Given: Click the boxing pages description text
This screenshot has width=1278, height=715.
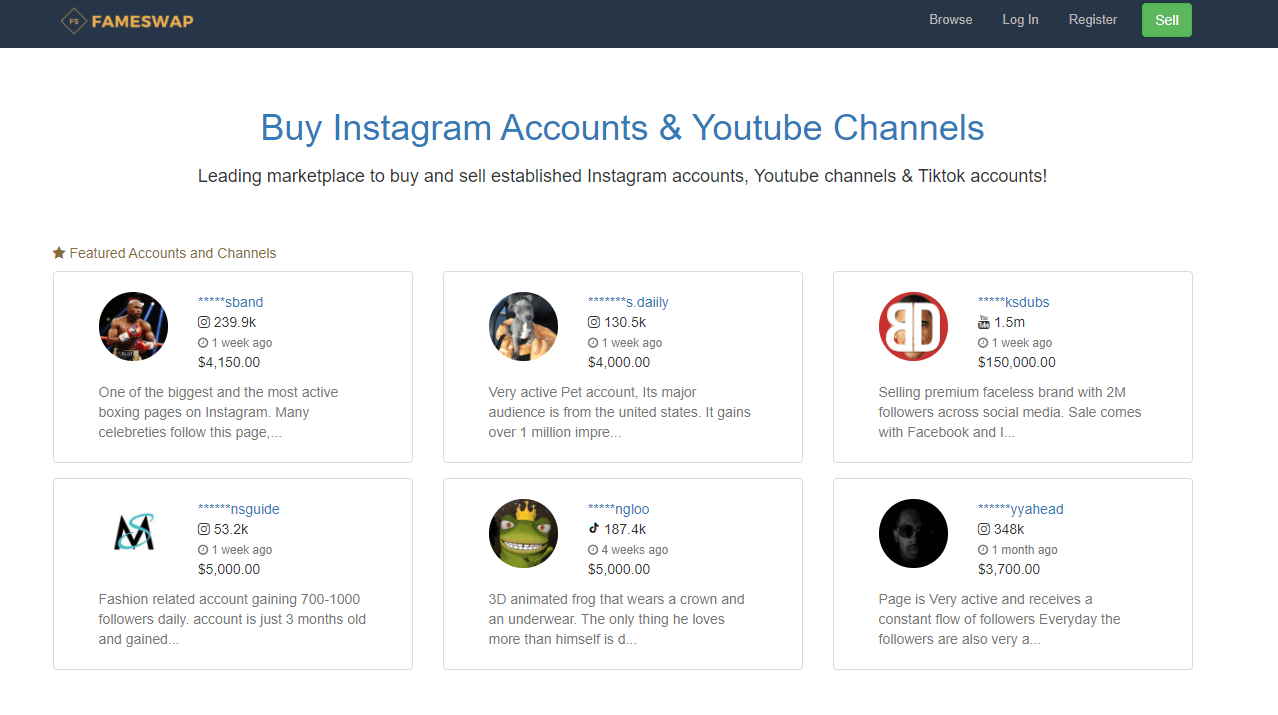Looking at the screenshot, I should point(219,412).
